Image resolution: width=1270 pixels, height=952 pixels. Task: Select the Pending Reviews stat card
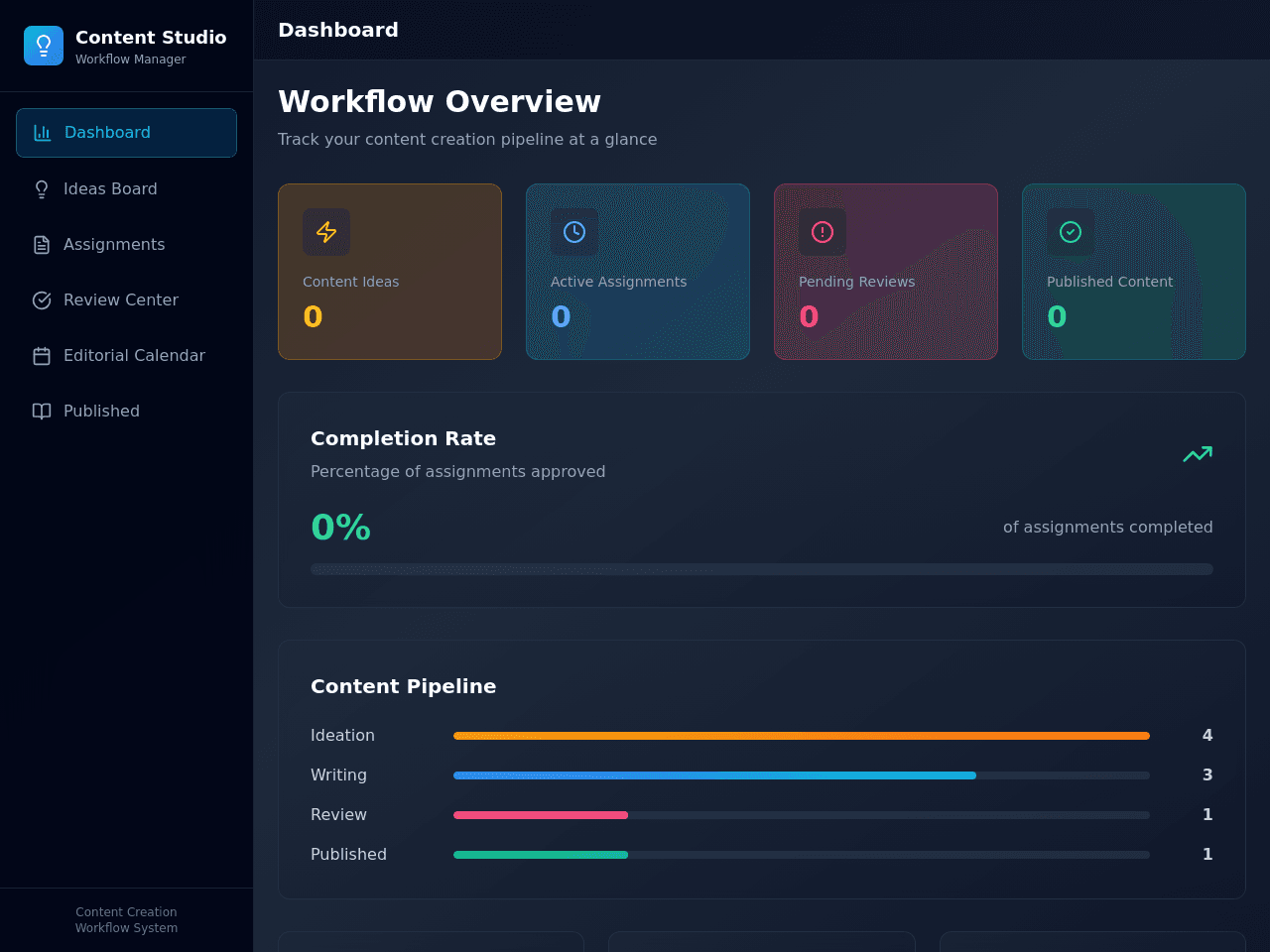coord(886,272)
